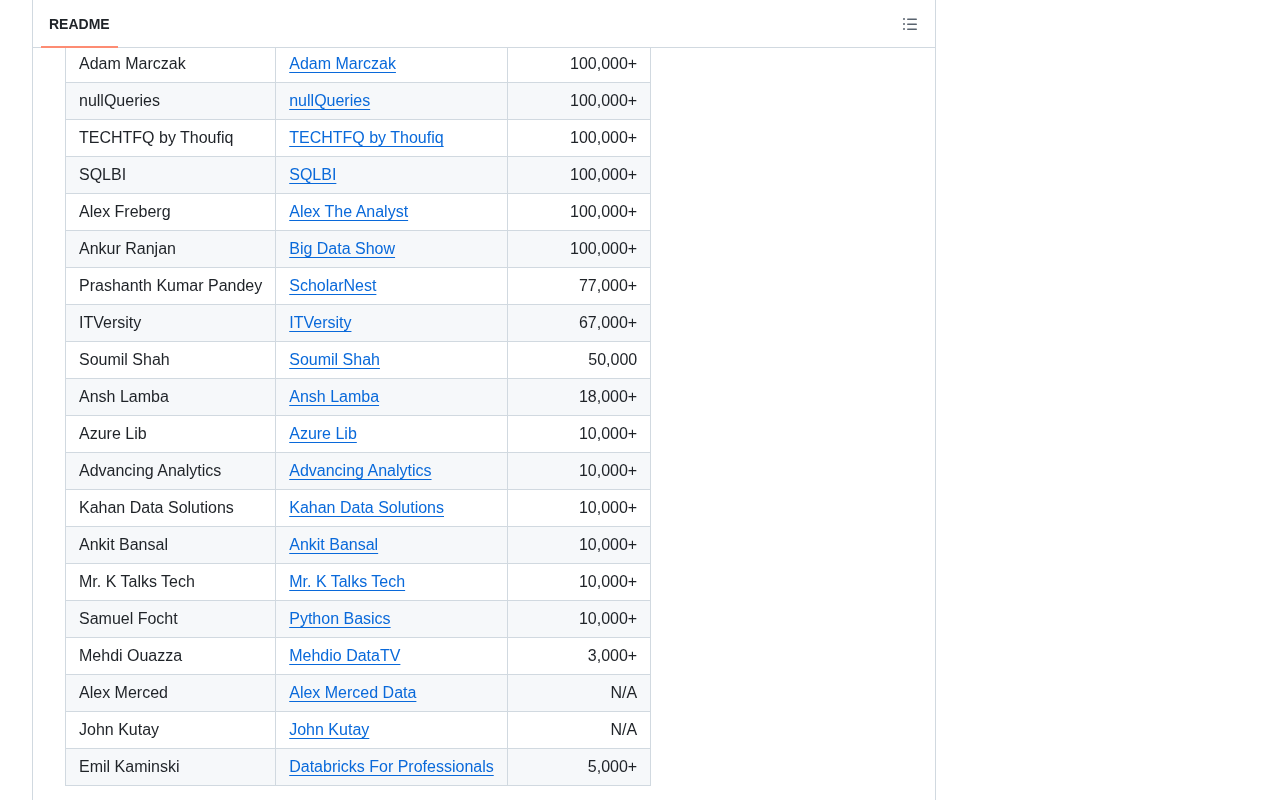Select 100,000+ in the Ankur Ranjan row
Screen dimensions: 1280x800
coord(603,249)
